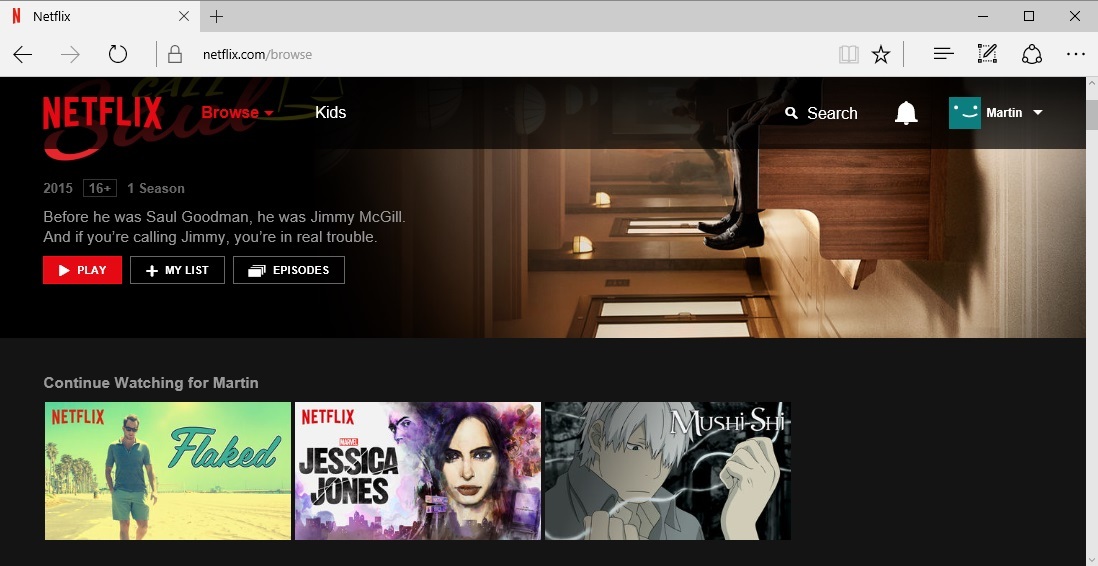Screen dimensions: 1098x566
Task: Open the Mushi-Shi thumbnail
Action: coord(668,471)
